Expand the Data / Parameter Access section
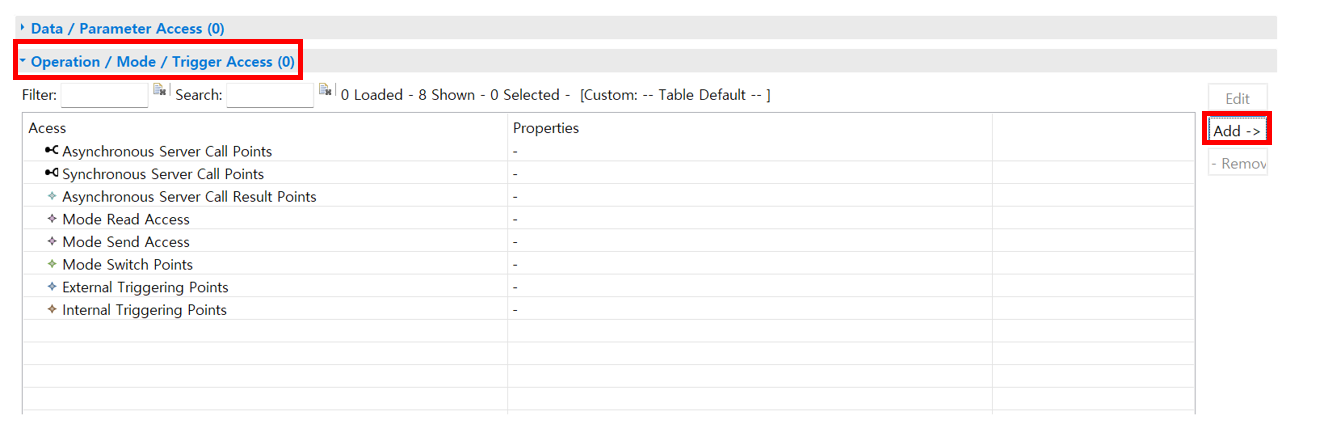The height and width of the screenshot is (433, 1319). [x=23, y=28]
